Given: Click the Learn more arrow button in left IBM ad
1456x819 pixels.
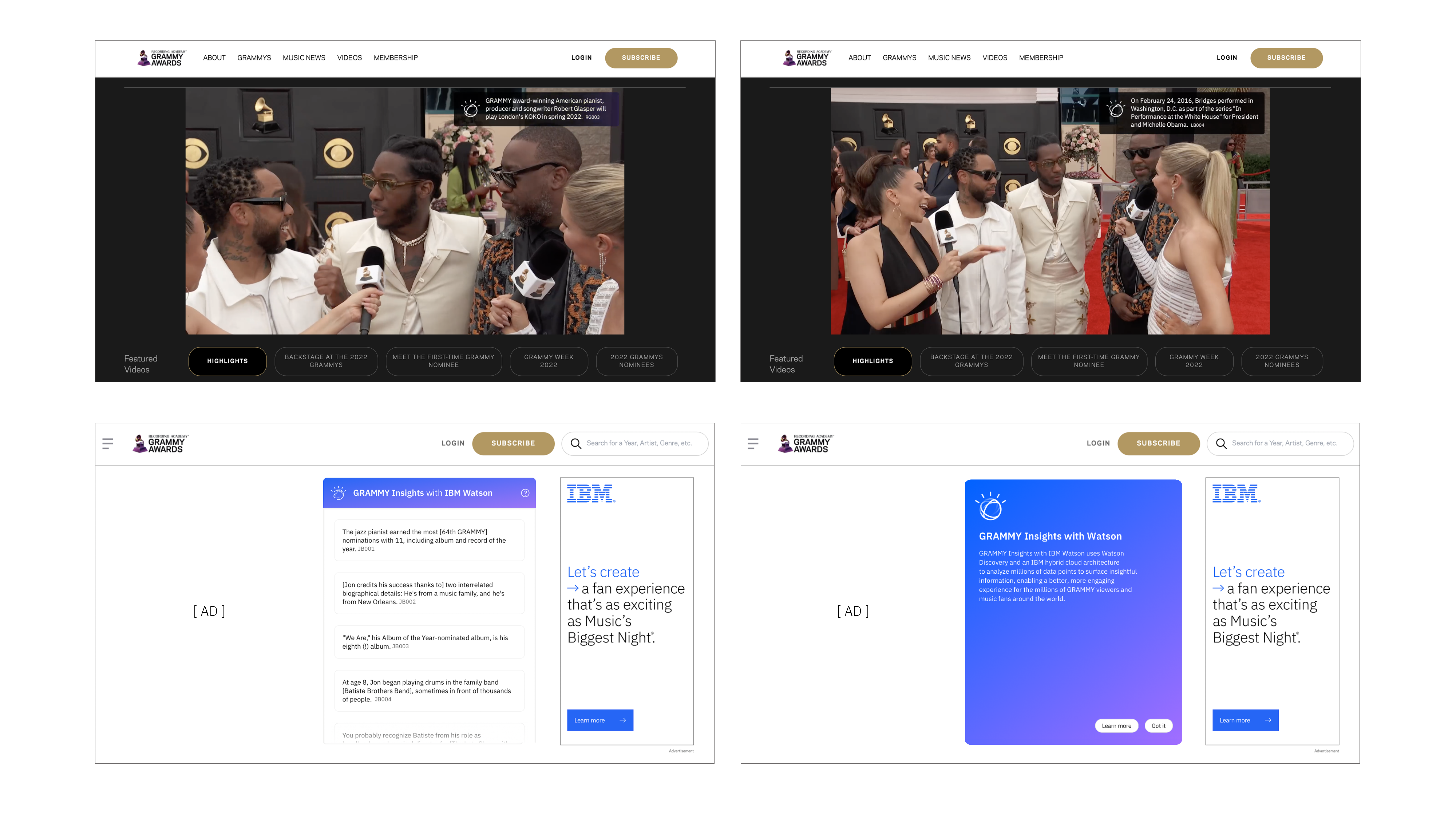Looking at the screenshot, I should pyautogui.click(x=600, y=720).
